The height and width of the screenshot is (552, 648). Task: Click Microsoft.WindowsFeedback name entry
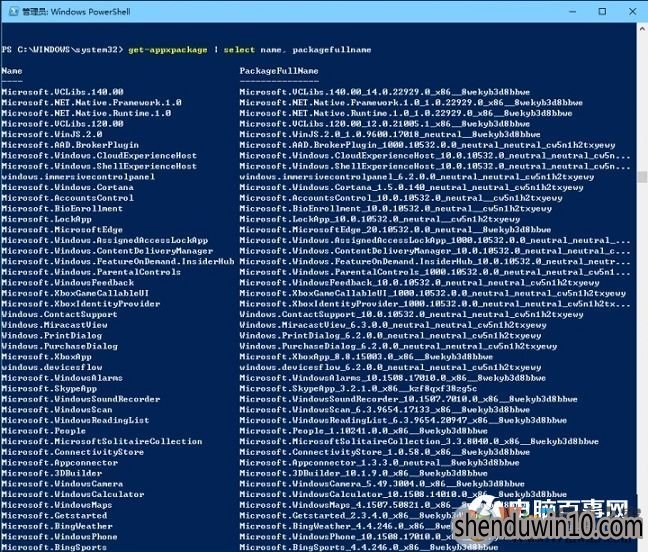[67, 283]
